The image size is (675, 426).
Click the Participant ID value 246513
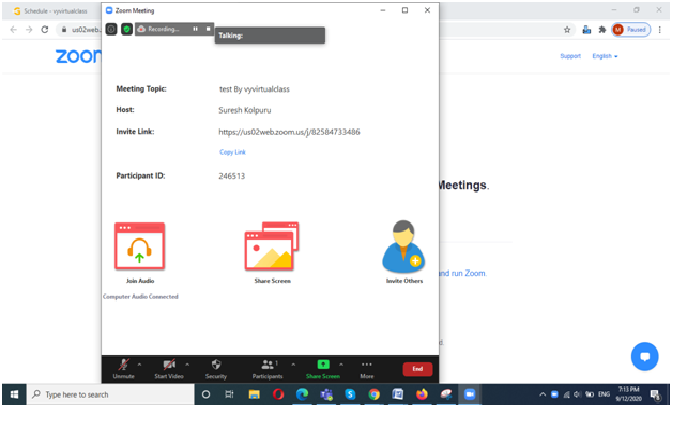point(232,176)
